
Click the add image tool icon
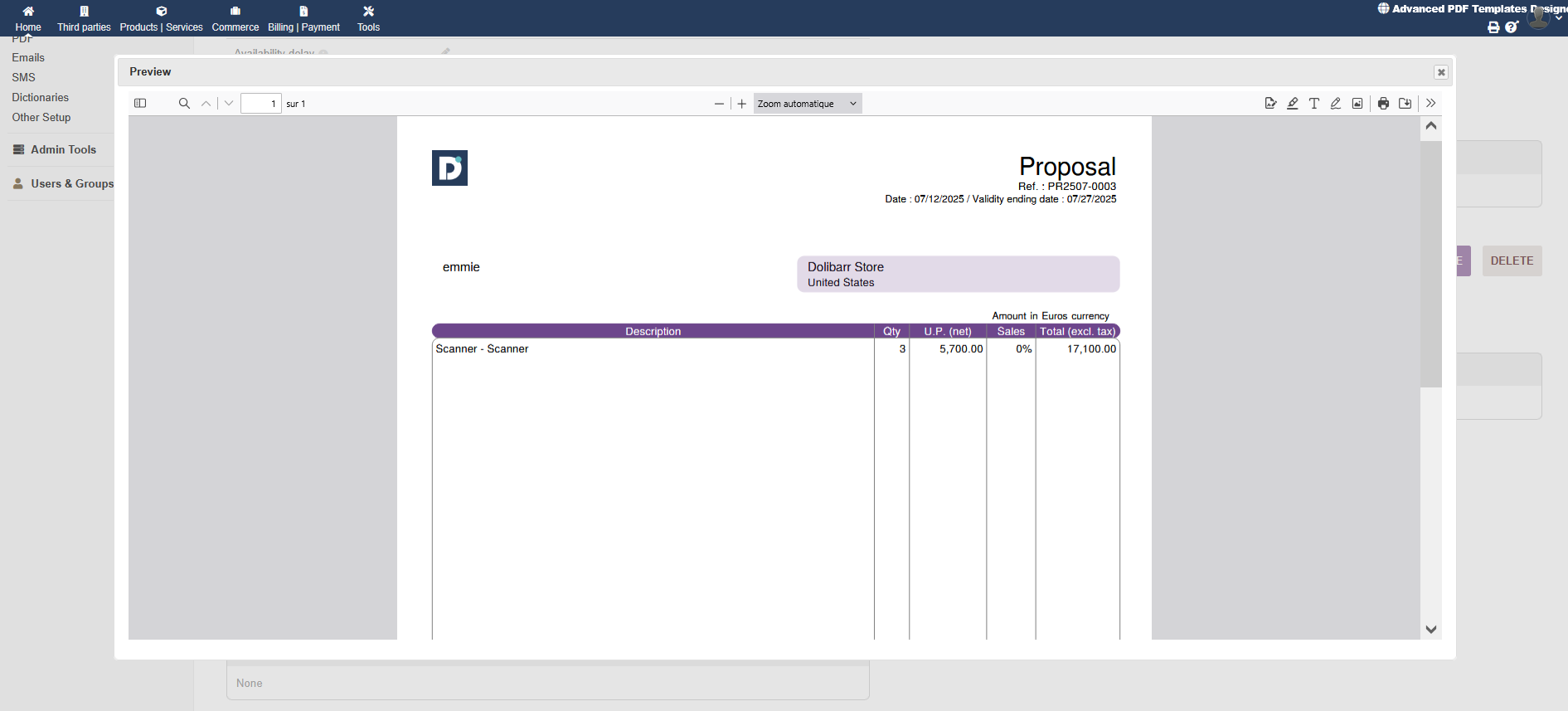(x=1357, y=104)
